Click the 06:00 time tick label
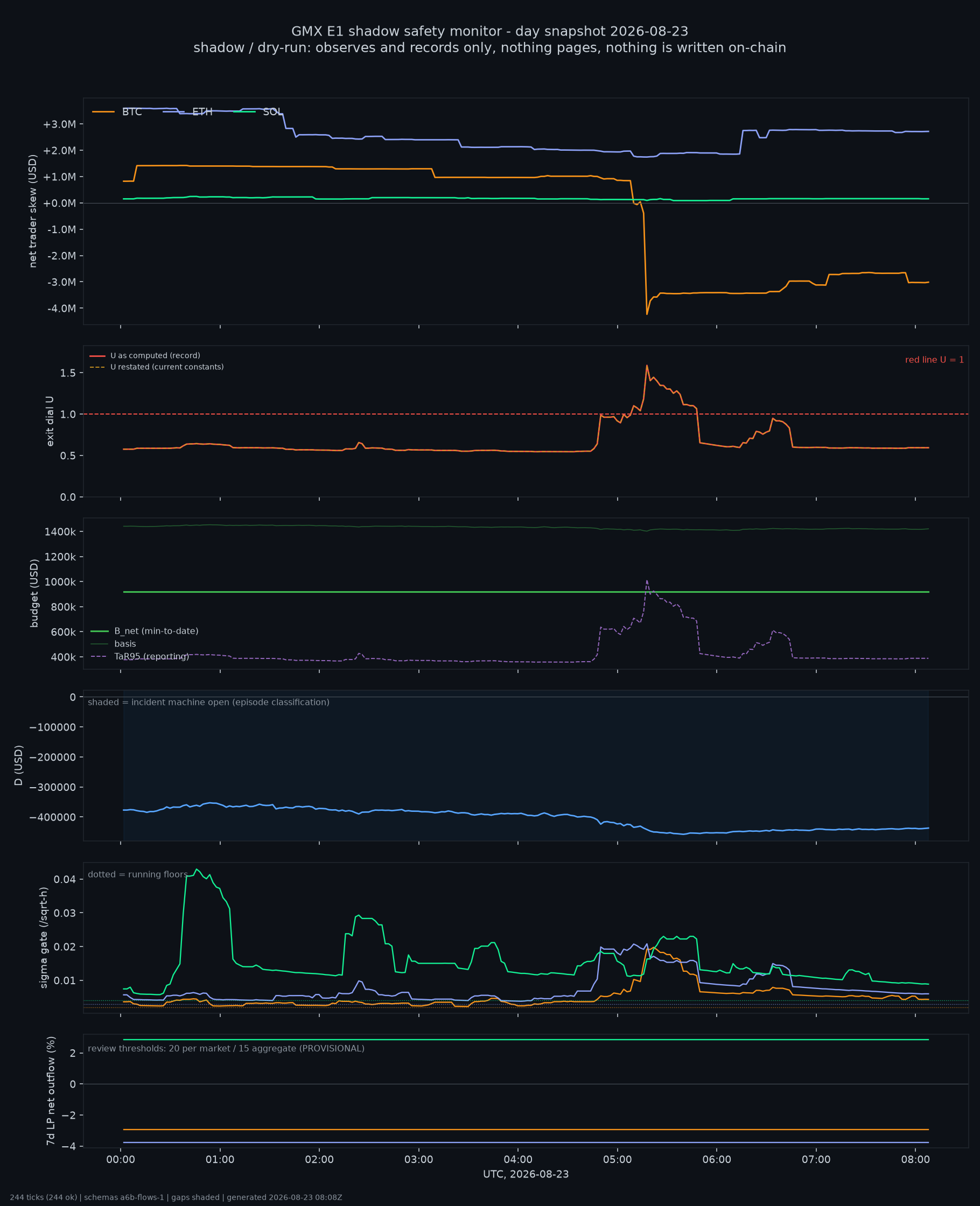Image resolution: width=980 pixels, height=1206 pixels. tap(716, 1160)
